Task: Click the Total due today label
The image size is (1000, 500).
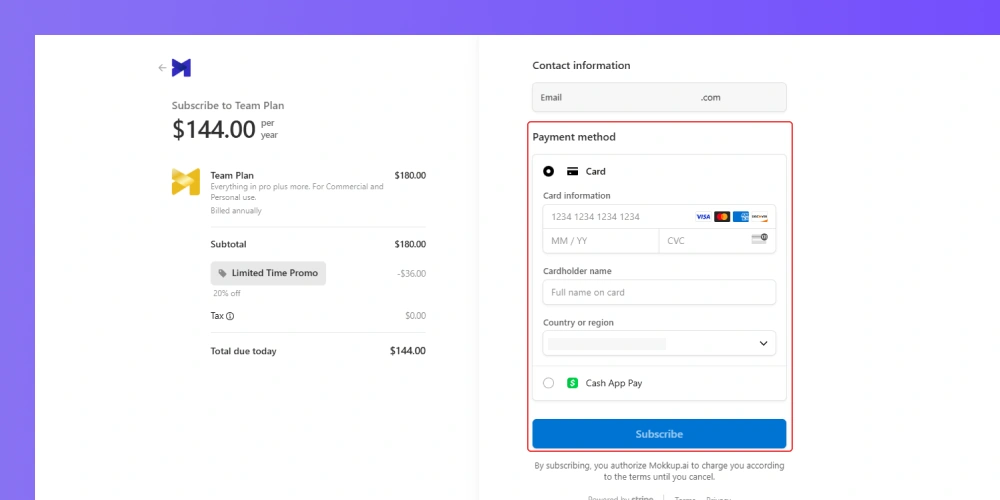Action: pos(244,351)
